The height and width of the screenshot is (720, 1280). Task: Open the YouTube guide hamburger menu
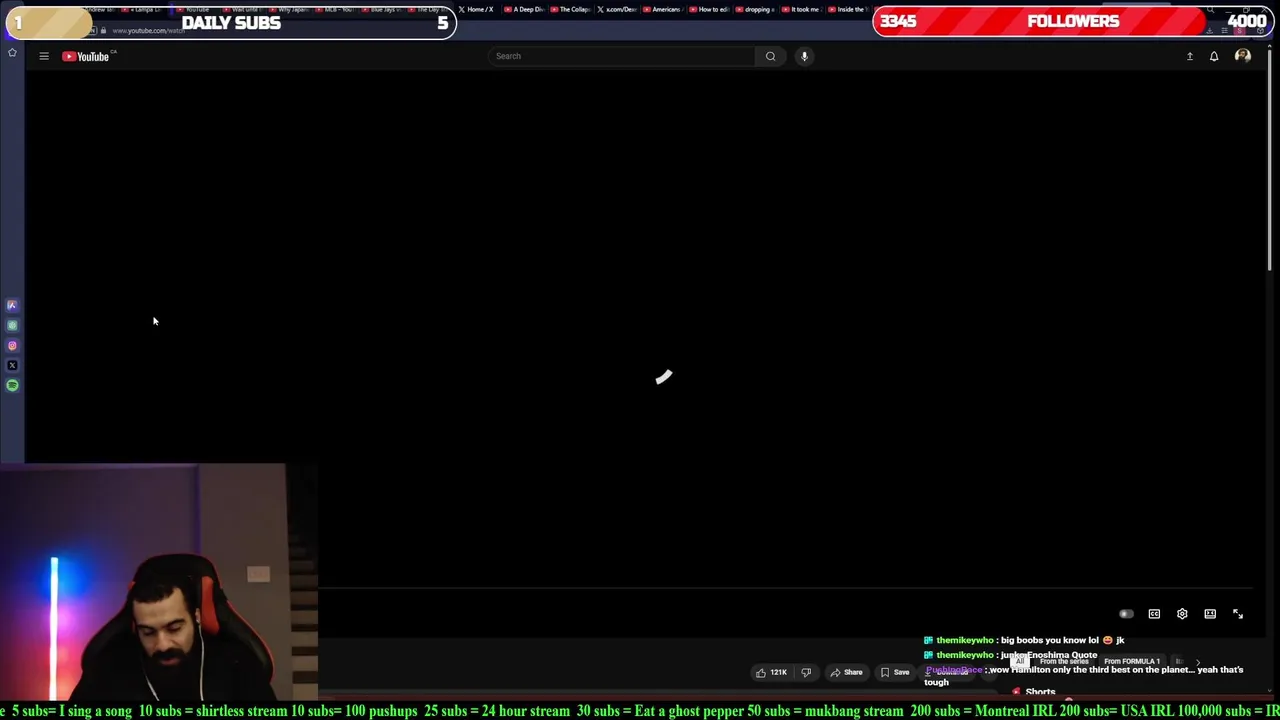click(x=44, y=56)
